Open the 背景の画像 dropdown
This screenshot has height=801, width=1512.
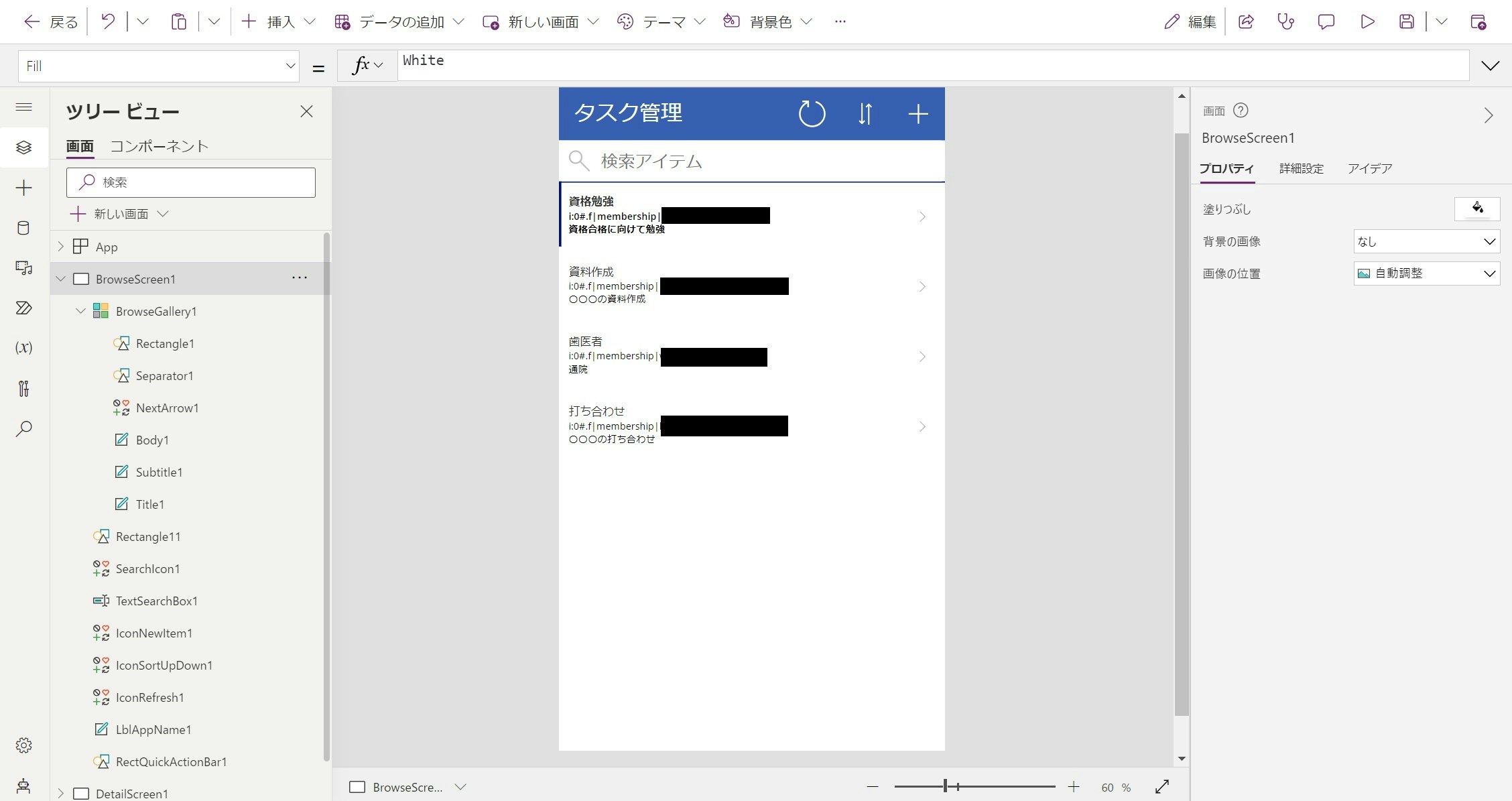coord(1426,241)
